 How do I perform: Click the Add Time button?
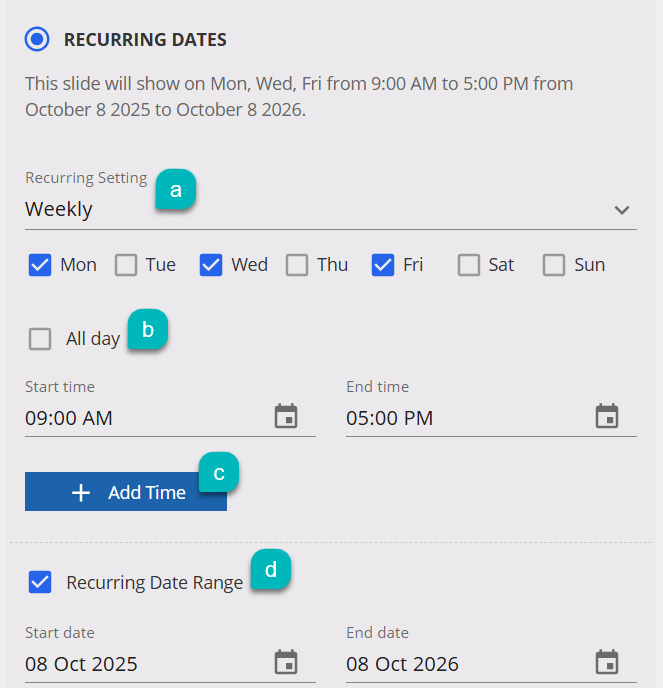126,492
